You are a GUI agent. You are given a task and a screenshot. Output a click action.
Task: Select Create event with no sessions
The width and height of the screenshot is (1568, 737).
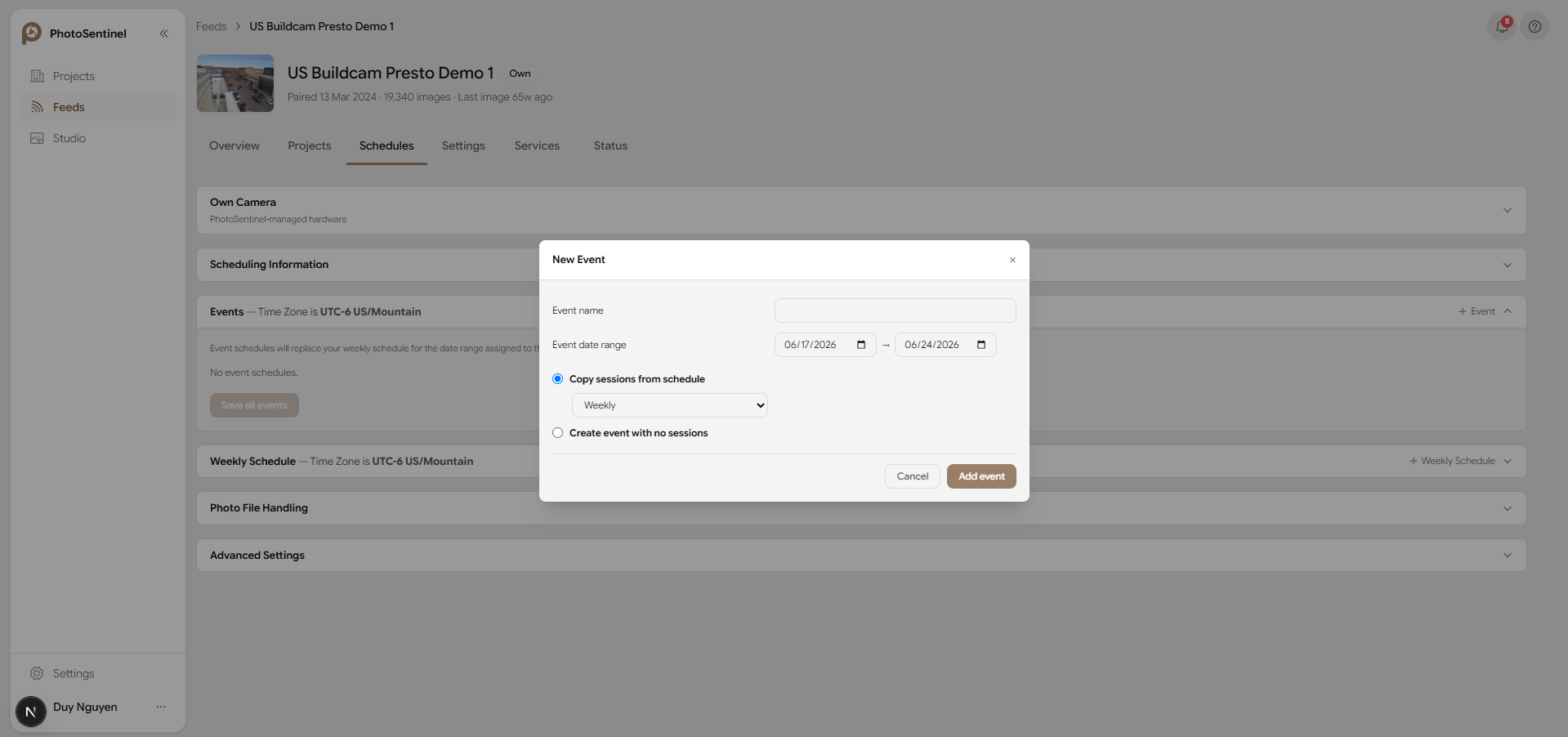point(558,433)
